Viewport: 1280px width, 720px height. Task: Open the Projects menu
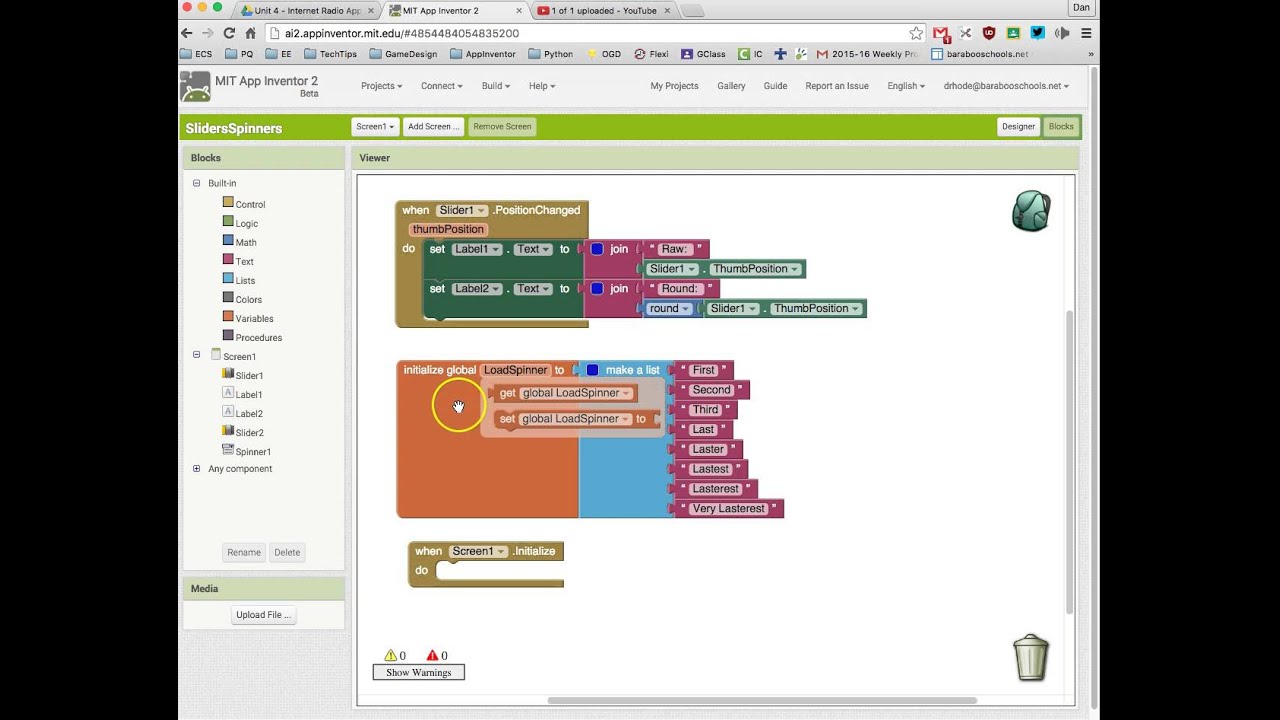point(381,86)
